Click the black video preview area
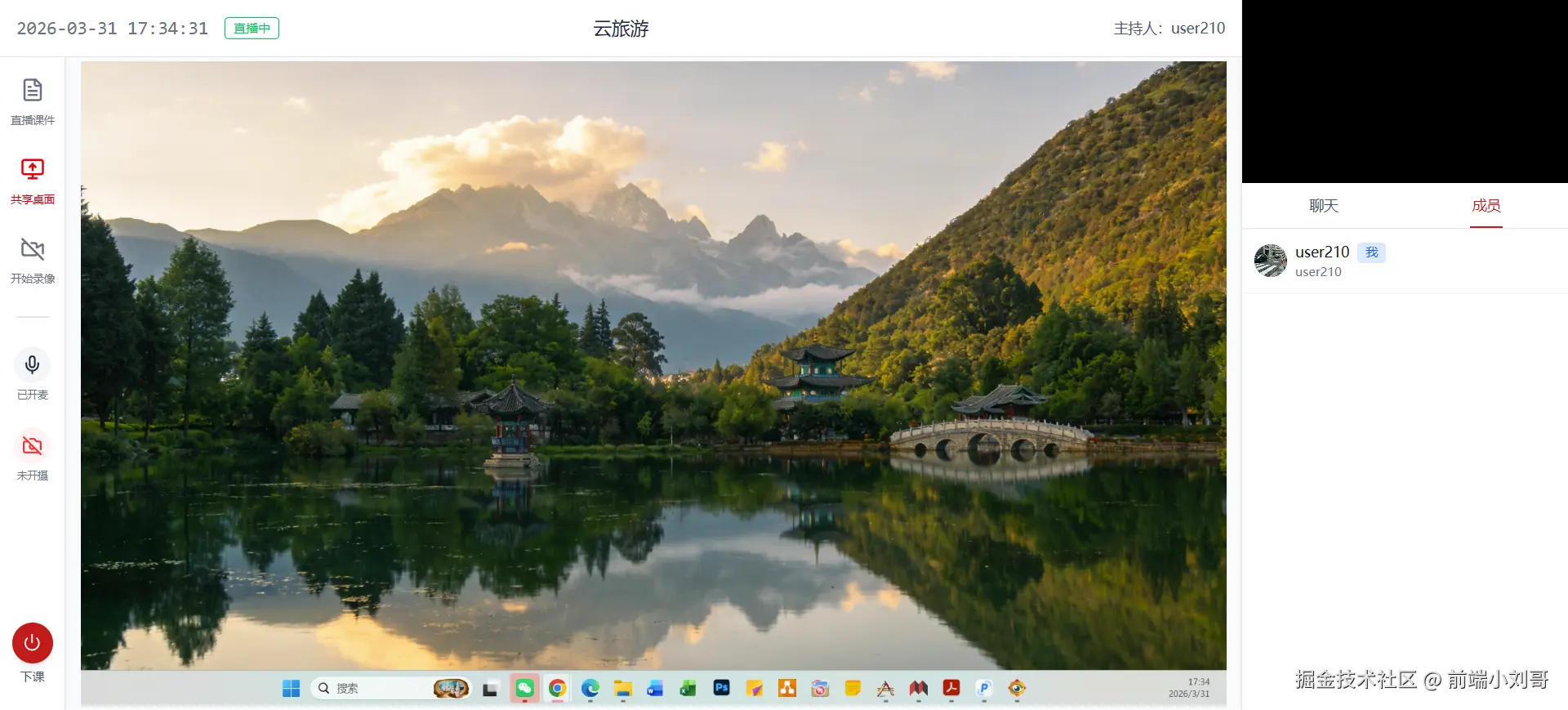This screenshot has height=710, width=1568. coord(1405,92)
